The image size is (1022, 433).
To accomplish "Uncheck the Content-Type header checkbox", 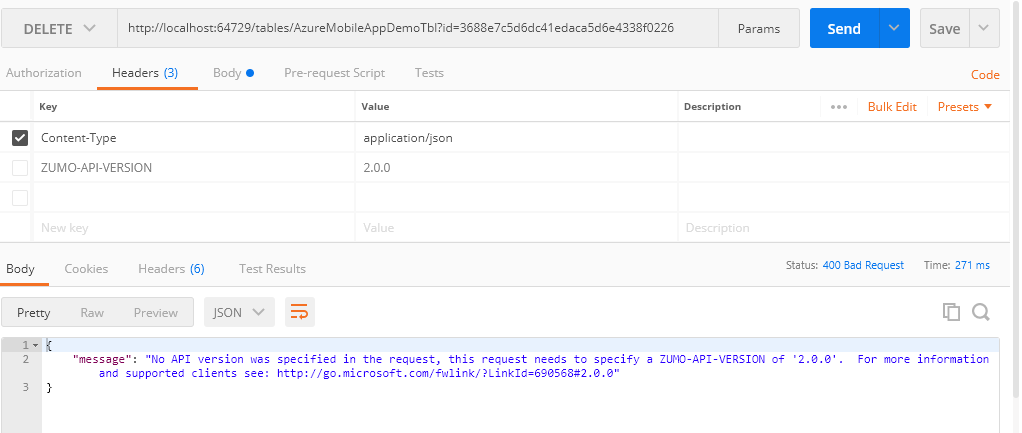I will point(20,138).
